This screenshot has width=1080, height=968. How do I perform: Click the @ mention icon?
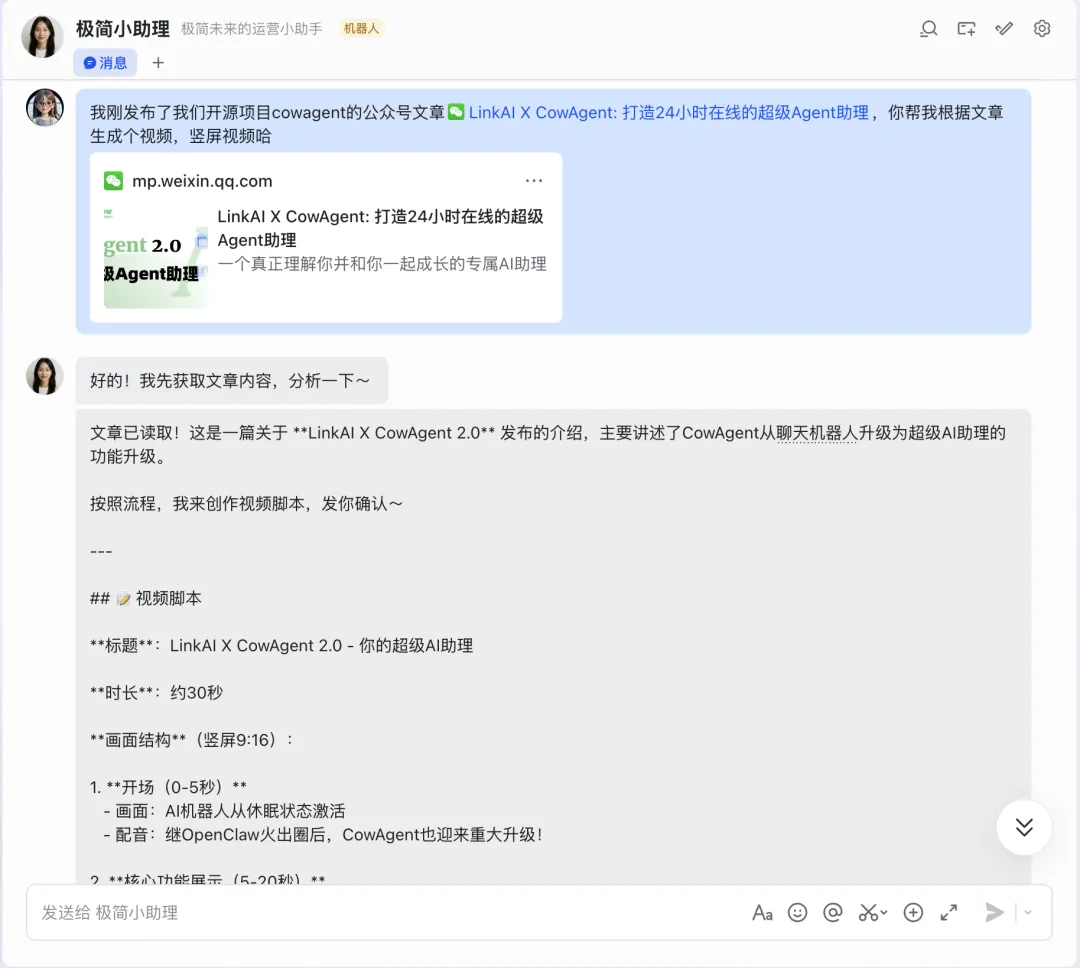coord(832,912)
